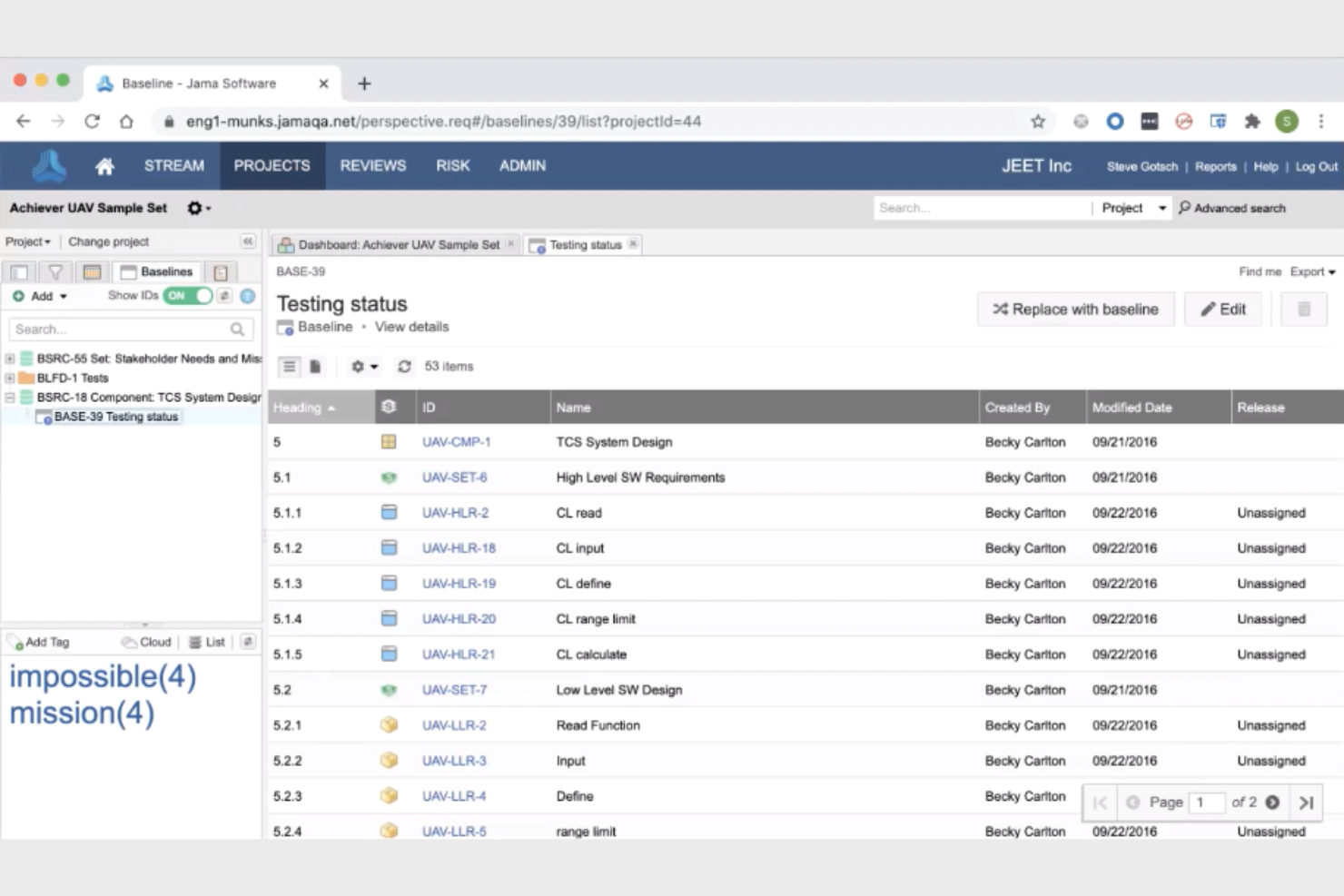Open View details for the baseline
The height and width of the screenshot is (896, 1344).
coord(411,327)
